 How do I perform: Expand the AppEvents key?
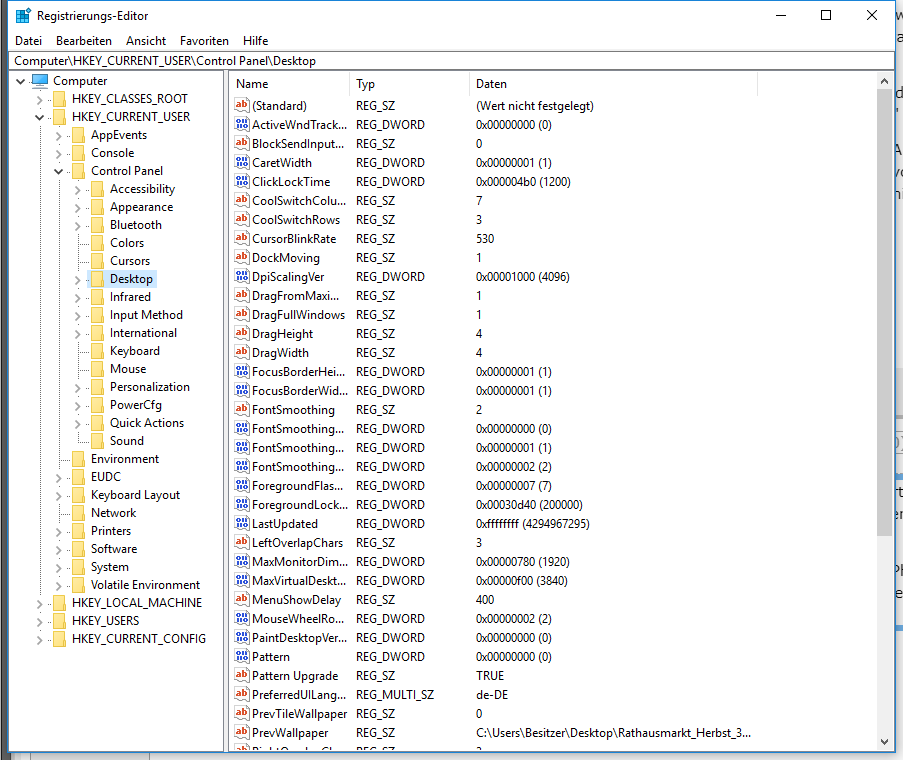pyautogui.click(x=58, y=136)
